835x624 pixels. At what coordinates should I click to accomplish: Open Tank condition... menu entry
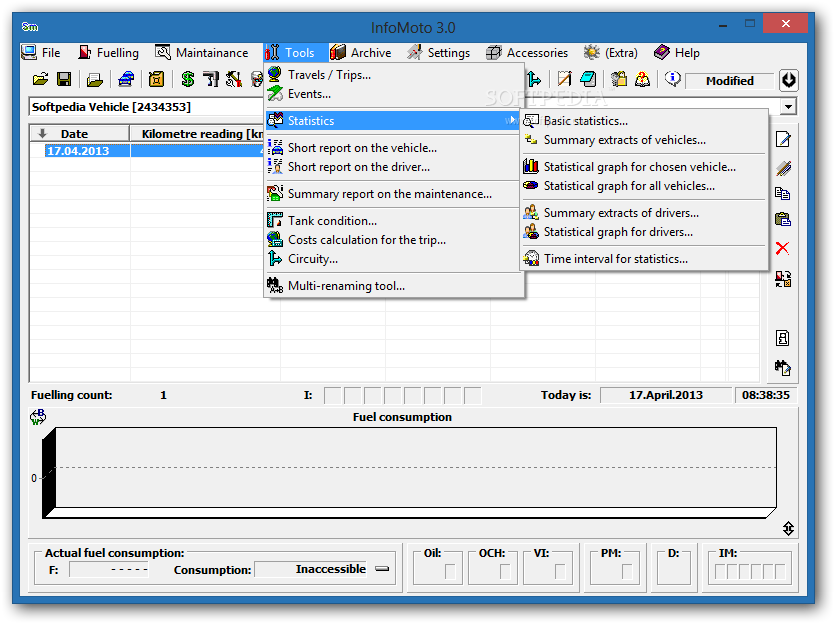tap(394, 220)
